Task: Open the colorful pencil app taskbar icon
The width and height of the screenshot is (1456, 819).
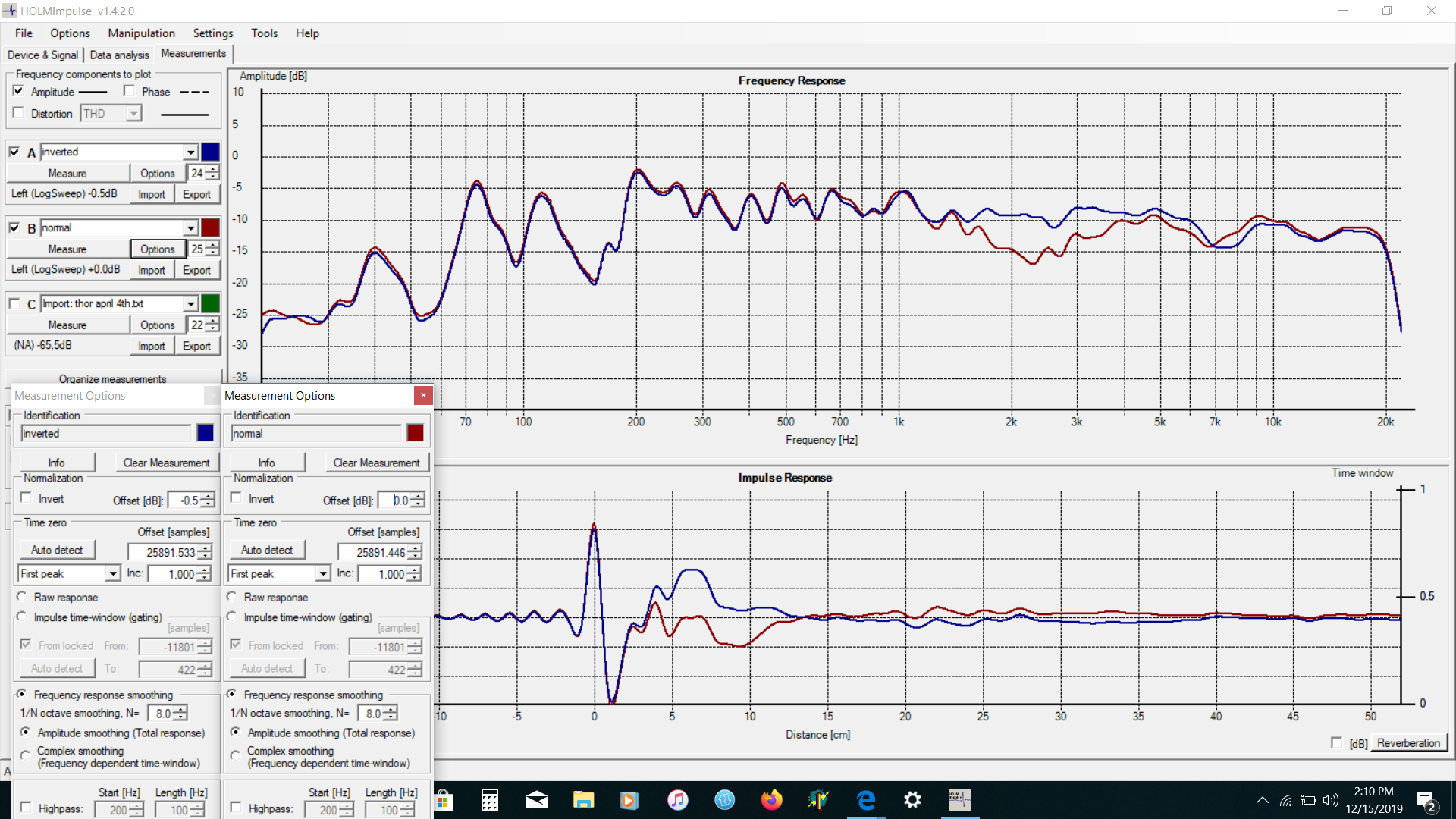Action: tap(818, 800)
